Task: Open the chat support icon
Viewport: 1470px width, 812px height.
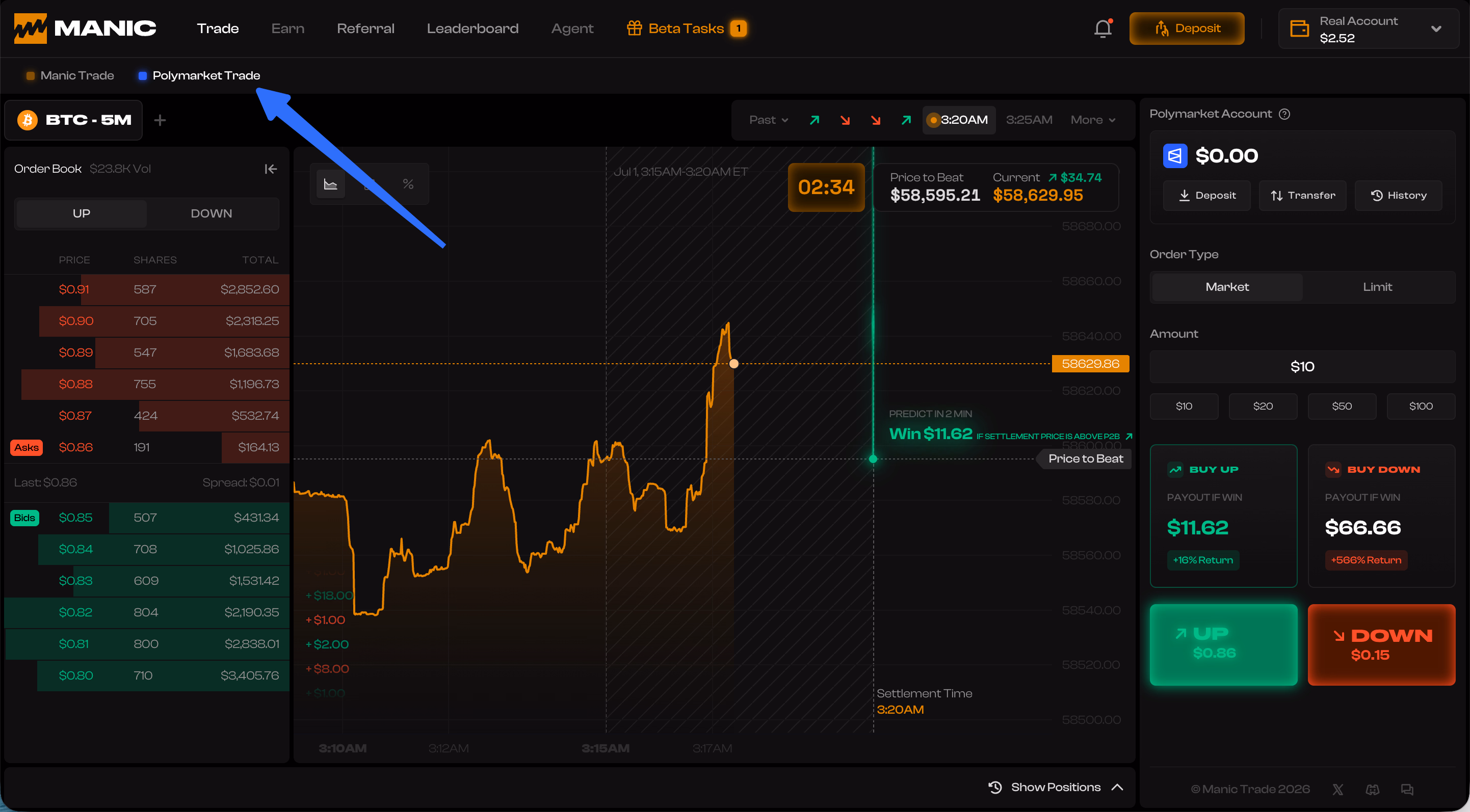Action: [1407, 789]
